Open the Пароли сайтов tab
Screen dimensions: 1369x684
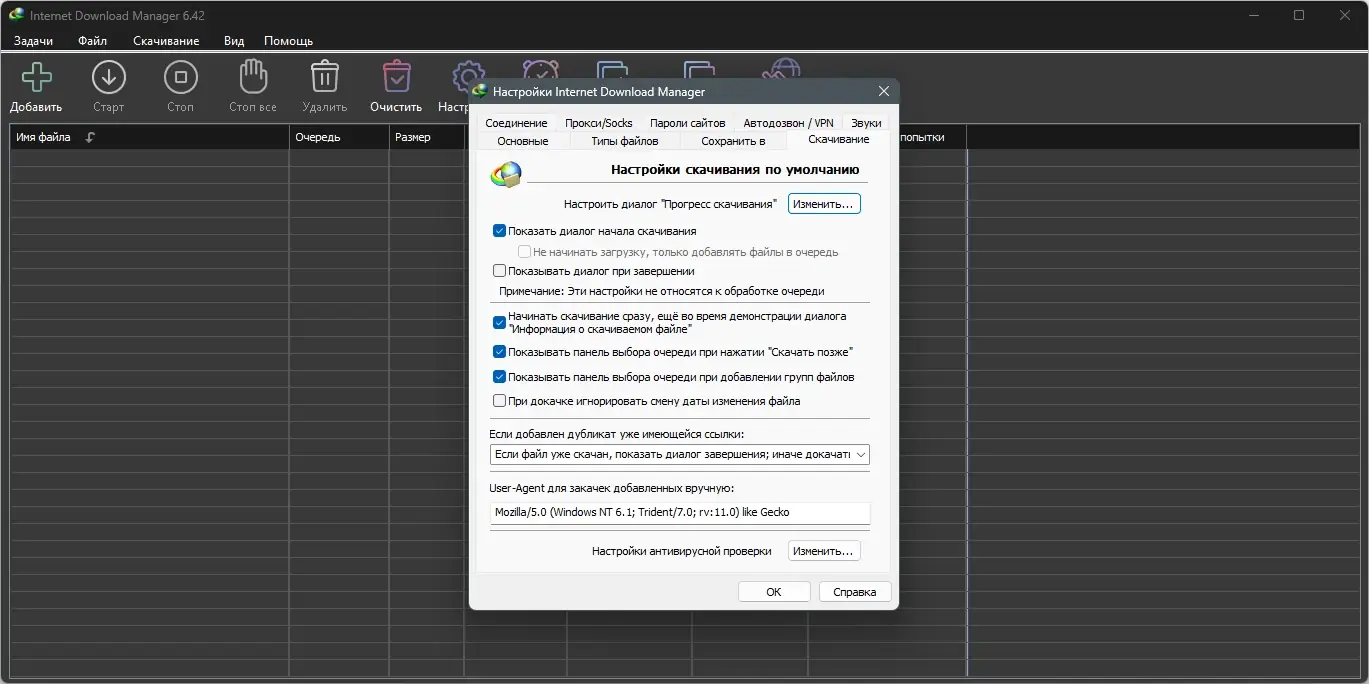pyautogui.click(x=687, y=123)
